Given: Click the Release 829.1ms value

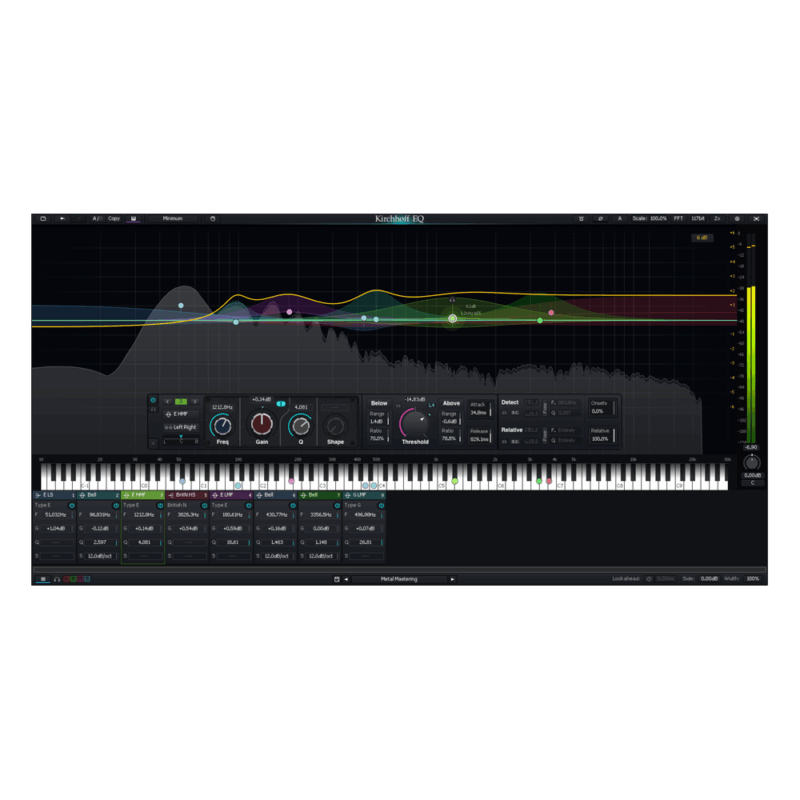Looking at the screenshot, I should coord(479,439).
